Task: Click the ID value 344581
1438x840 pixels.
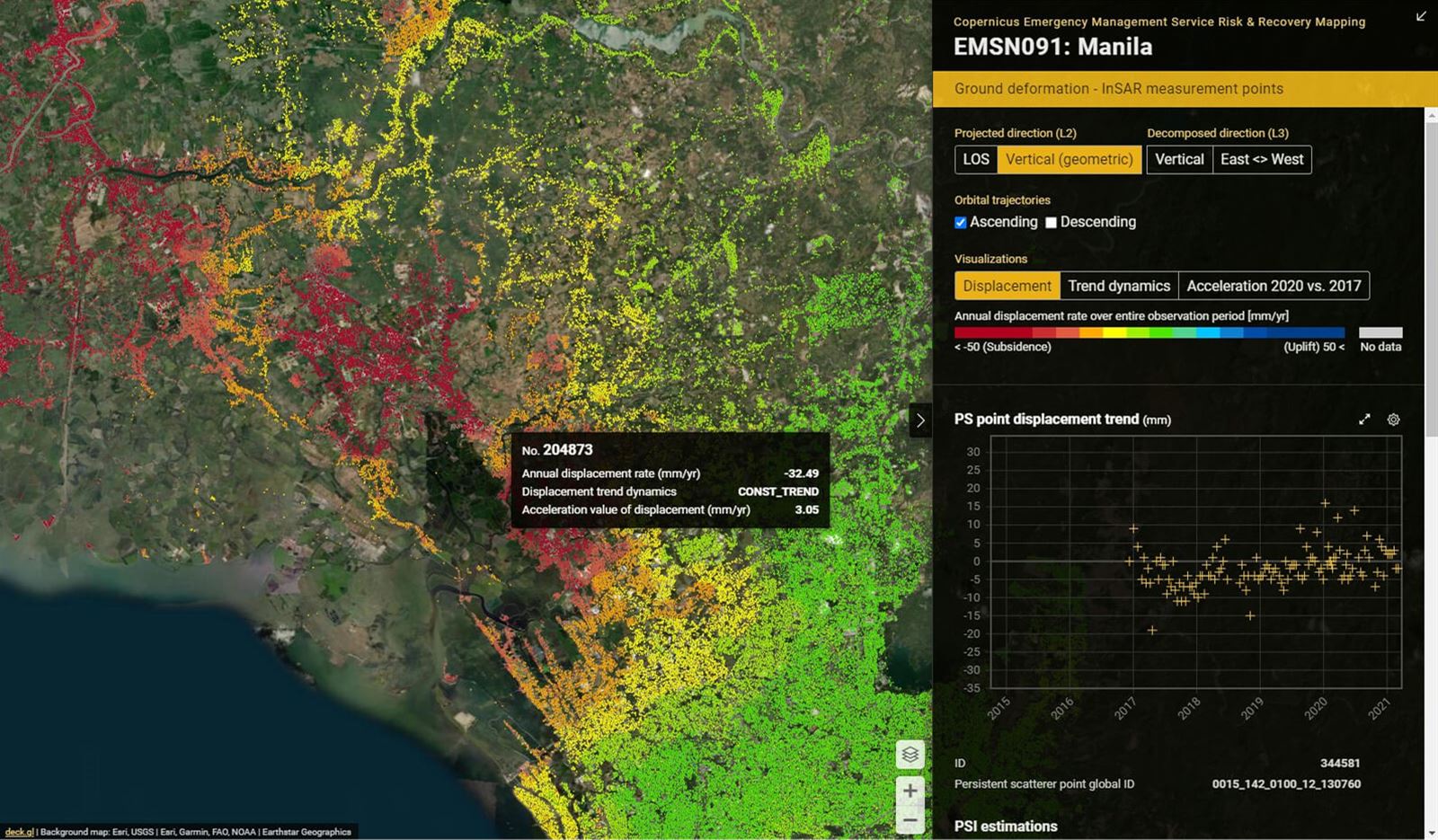Action: click(x=1340, y=763)
